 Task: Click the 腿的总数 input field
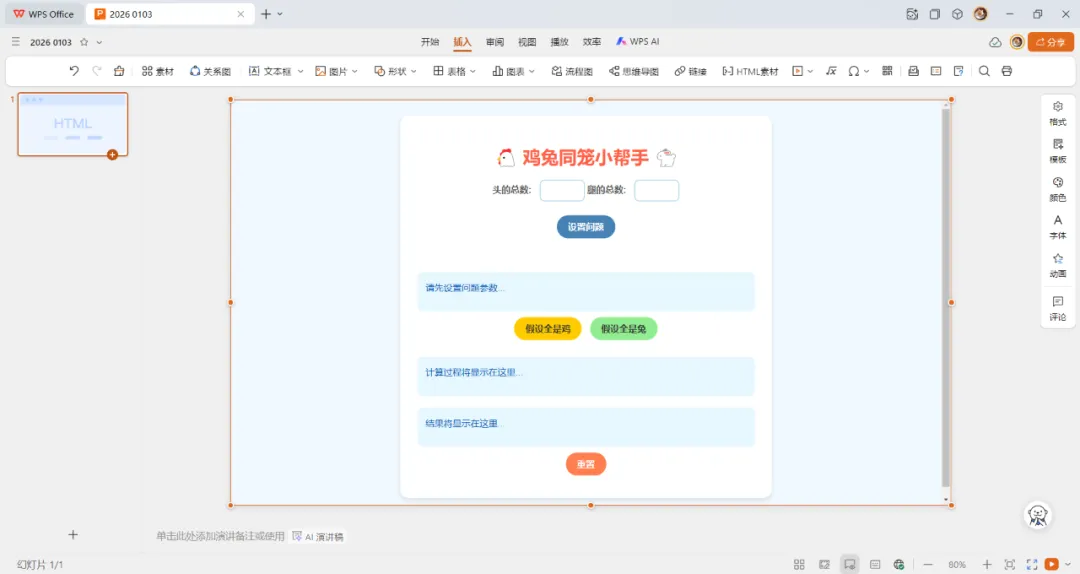coord(656,190)
